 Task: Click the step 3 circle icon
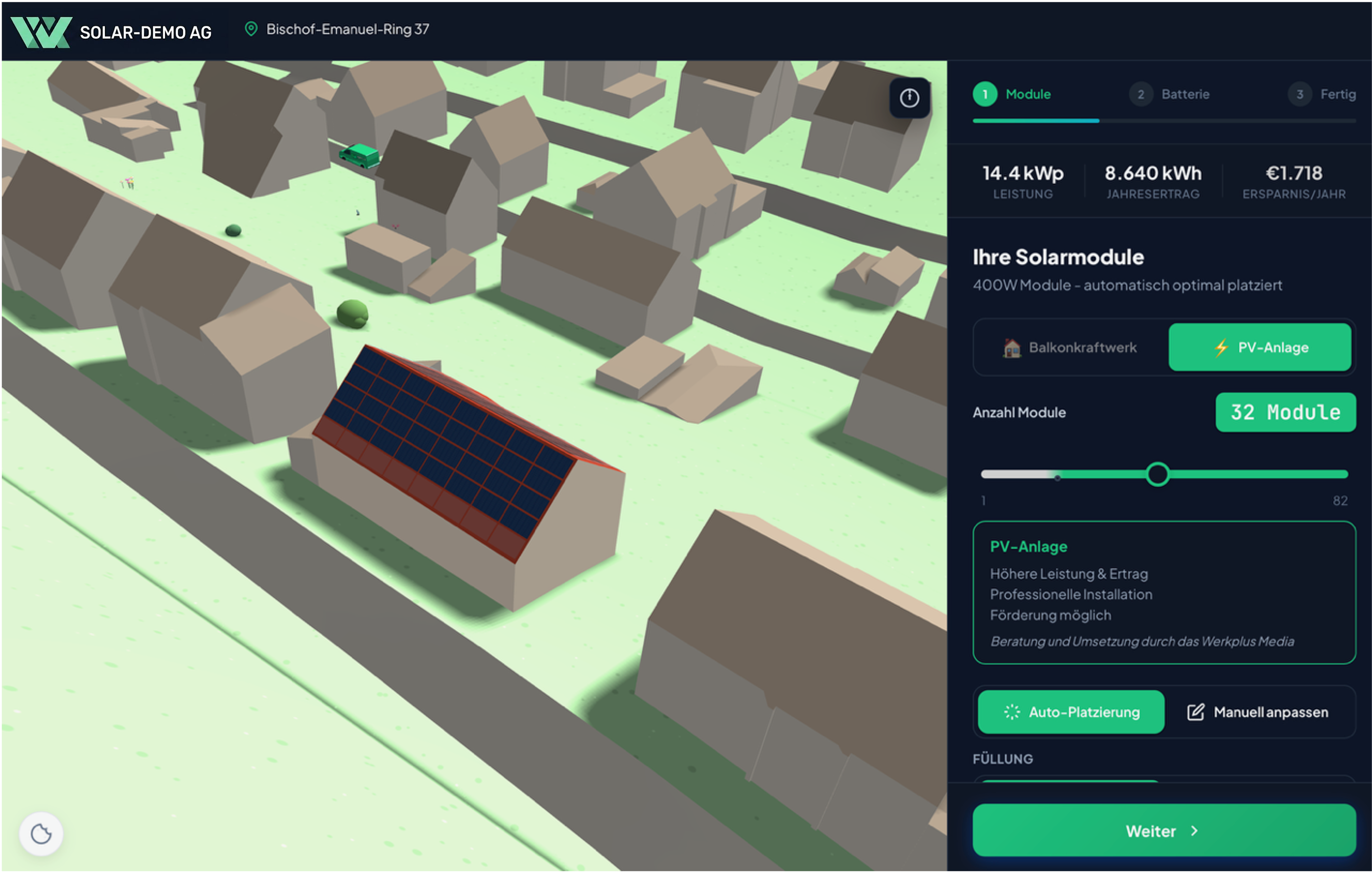[x=1300, y=95]
